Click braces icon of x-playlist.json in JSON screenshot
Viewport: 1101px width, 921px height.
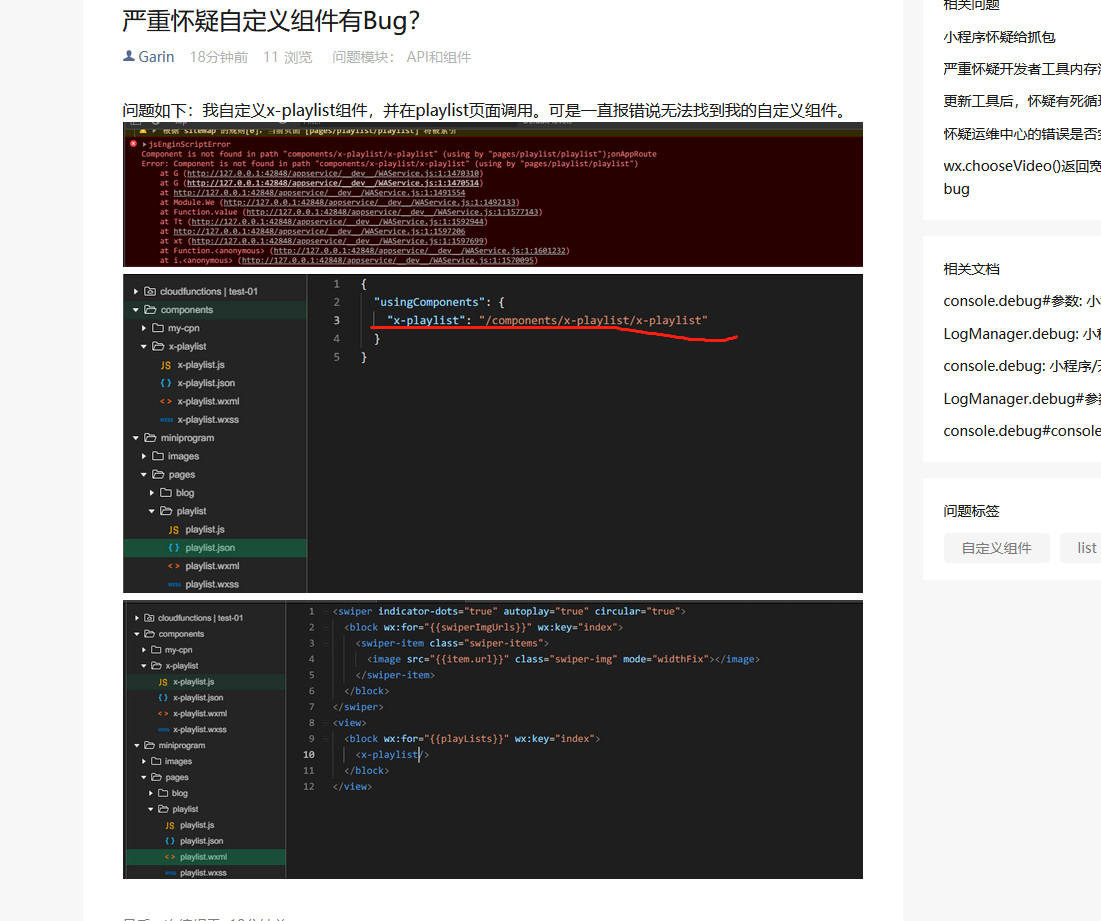pos(166,383)
